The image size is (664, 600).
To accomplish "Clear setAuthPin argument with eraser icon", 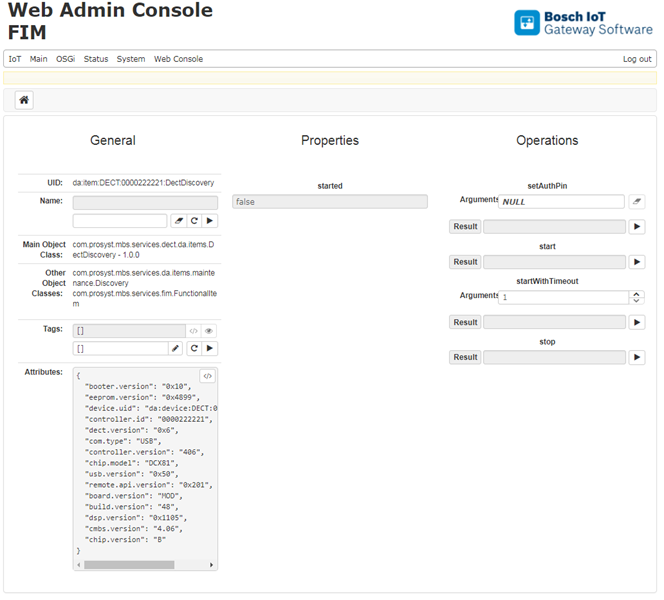I will 637,202.
